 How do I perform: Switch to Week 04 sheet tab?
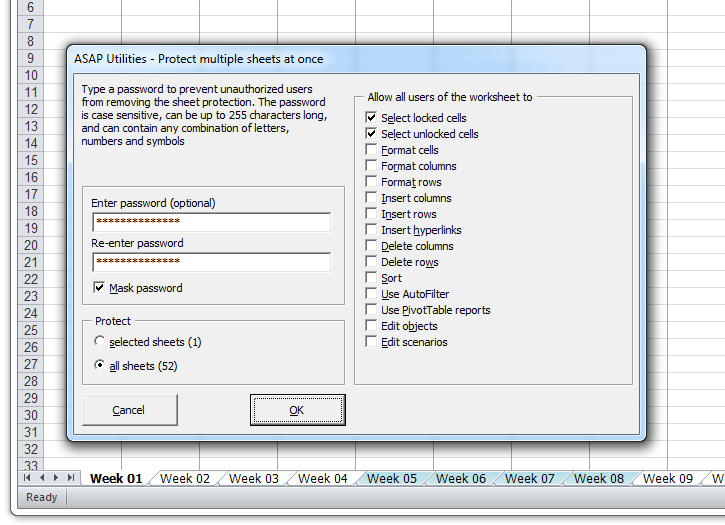click(322, 478)
